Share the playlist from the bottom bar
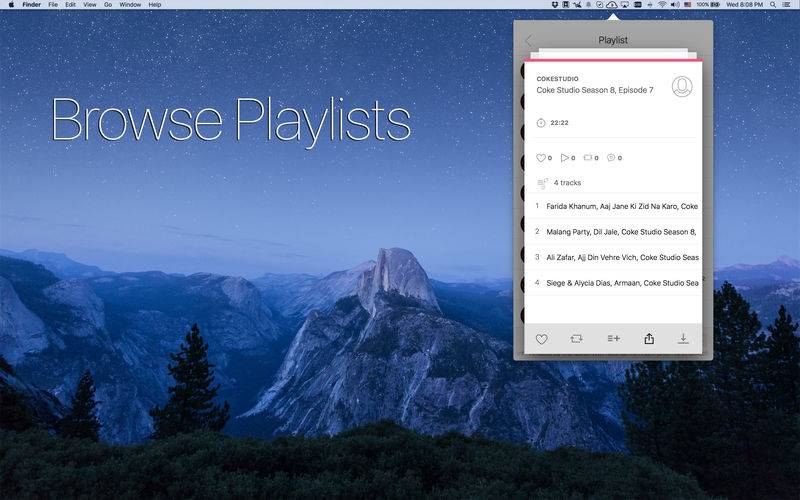 click(648, 338)
